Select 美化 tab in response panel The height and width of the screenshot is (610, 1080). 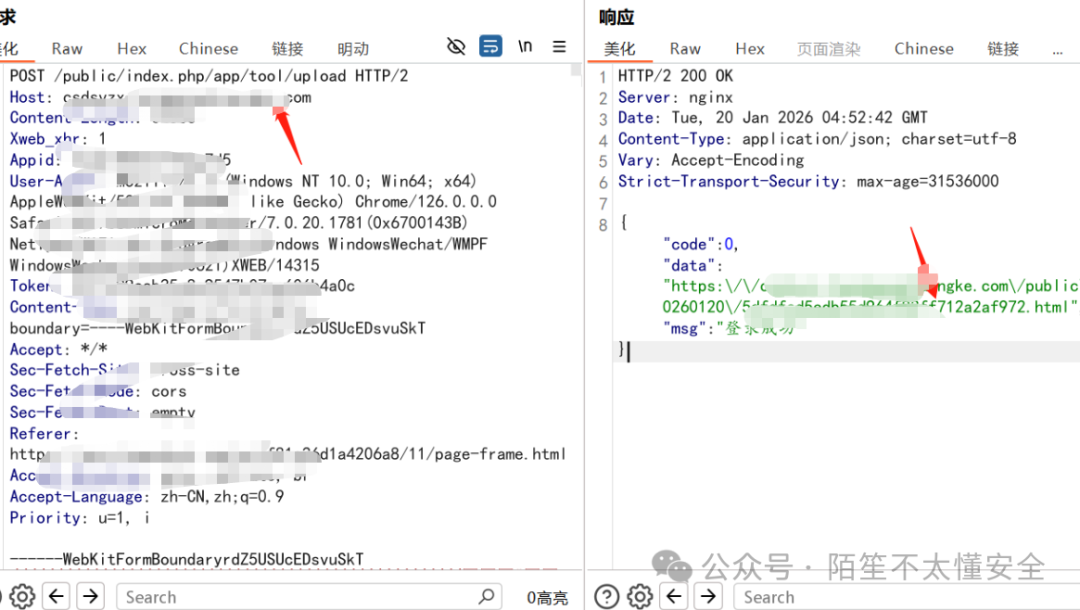pos(619,49)
